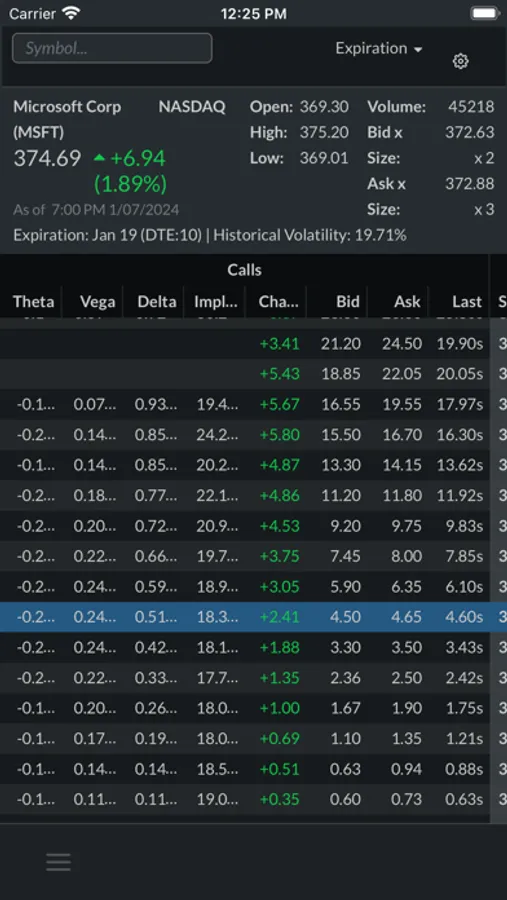The width and height of the screenshot is (507, 900).
Task: Open the hamburger menu icon
Action: (59, 862)
